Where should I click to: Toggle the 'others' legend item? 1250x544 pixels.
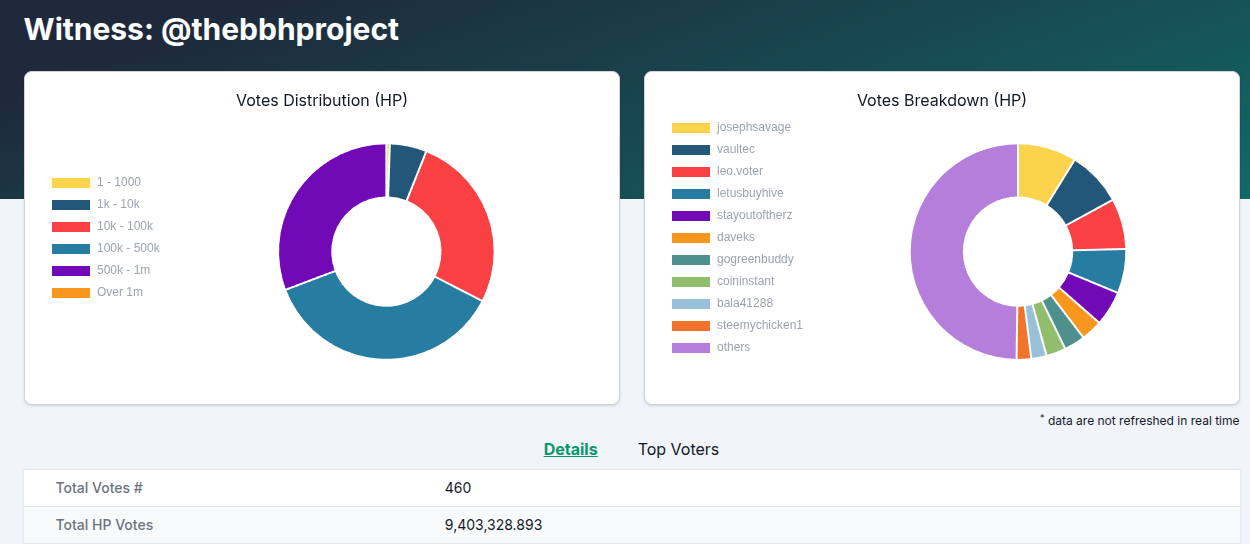point(731,347)
